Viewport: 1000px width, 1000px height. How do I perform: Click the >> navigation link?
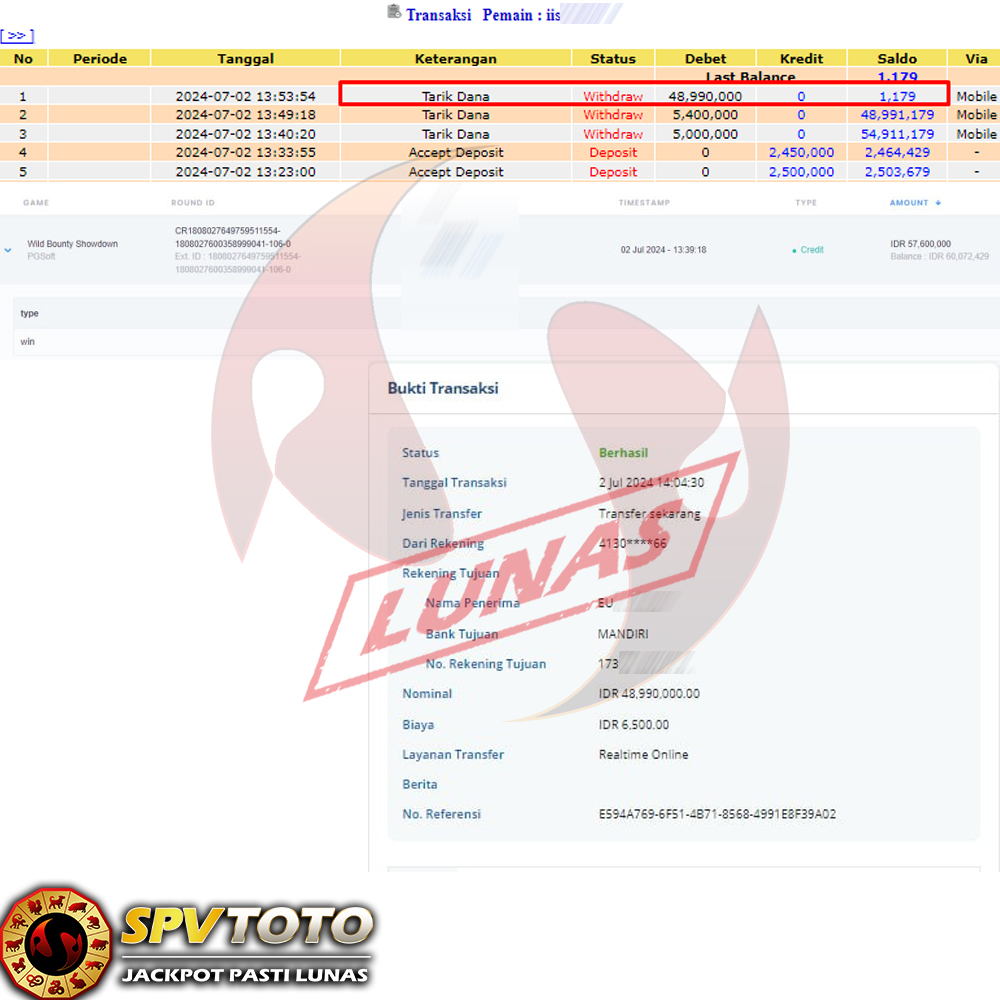pyautogui.click(x=17, y=36)
